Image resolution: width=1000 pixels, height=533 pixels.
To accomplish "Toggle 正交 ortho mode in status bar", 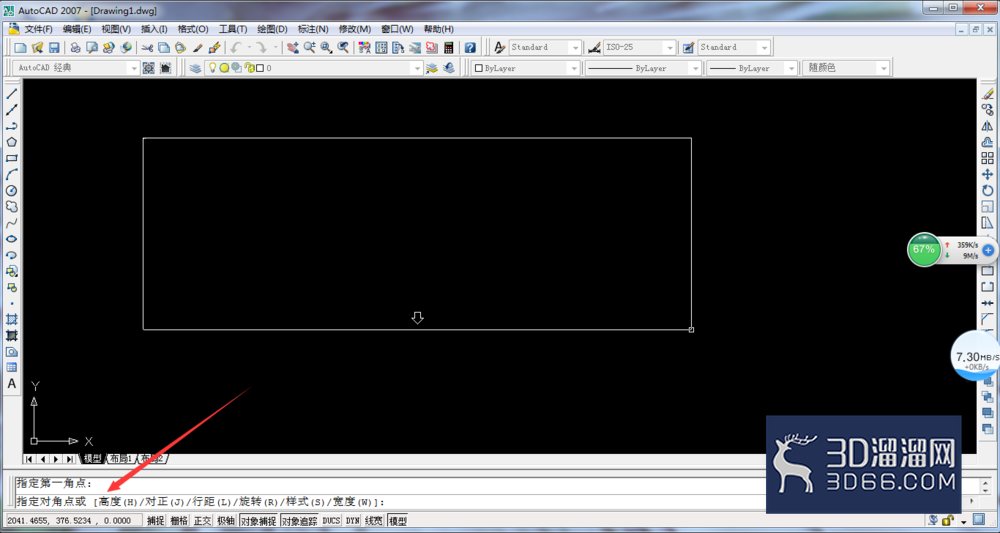I will pyautogui.click(x=202, y=521).
